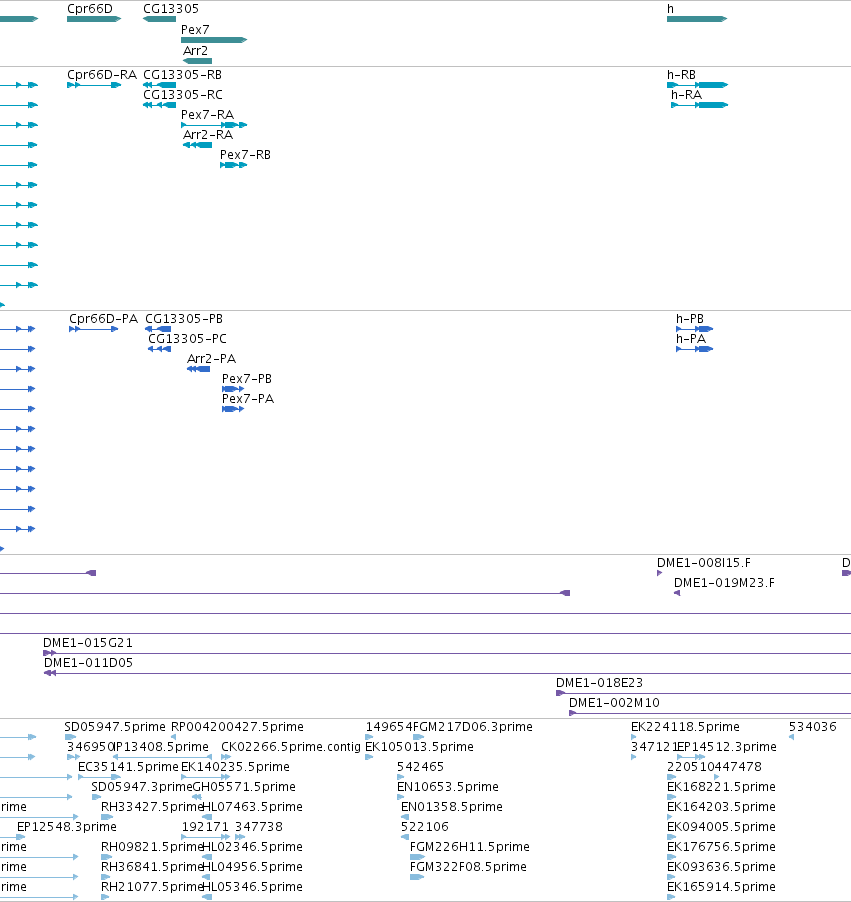Click EST RH21077.5prime

[x=105, y=897]
